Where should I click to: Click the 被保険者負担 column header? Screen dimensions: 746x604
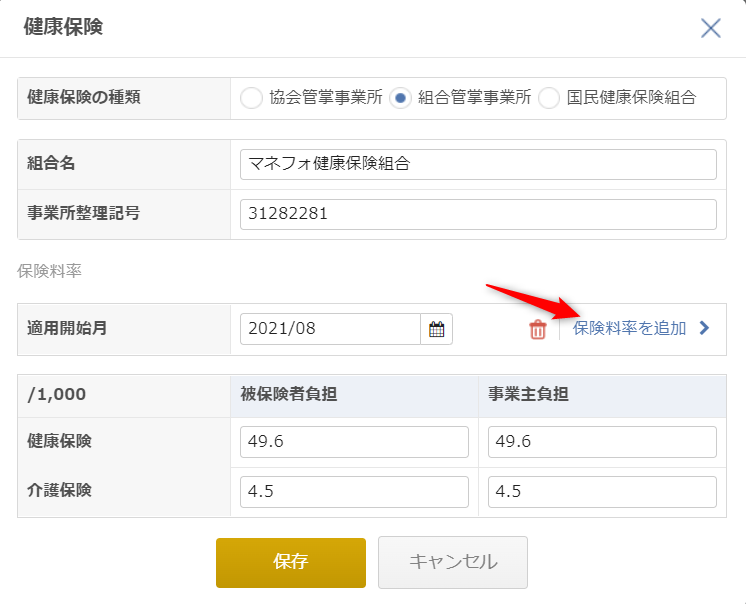click(289, 394)
